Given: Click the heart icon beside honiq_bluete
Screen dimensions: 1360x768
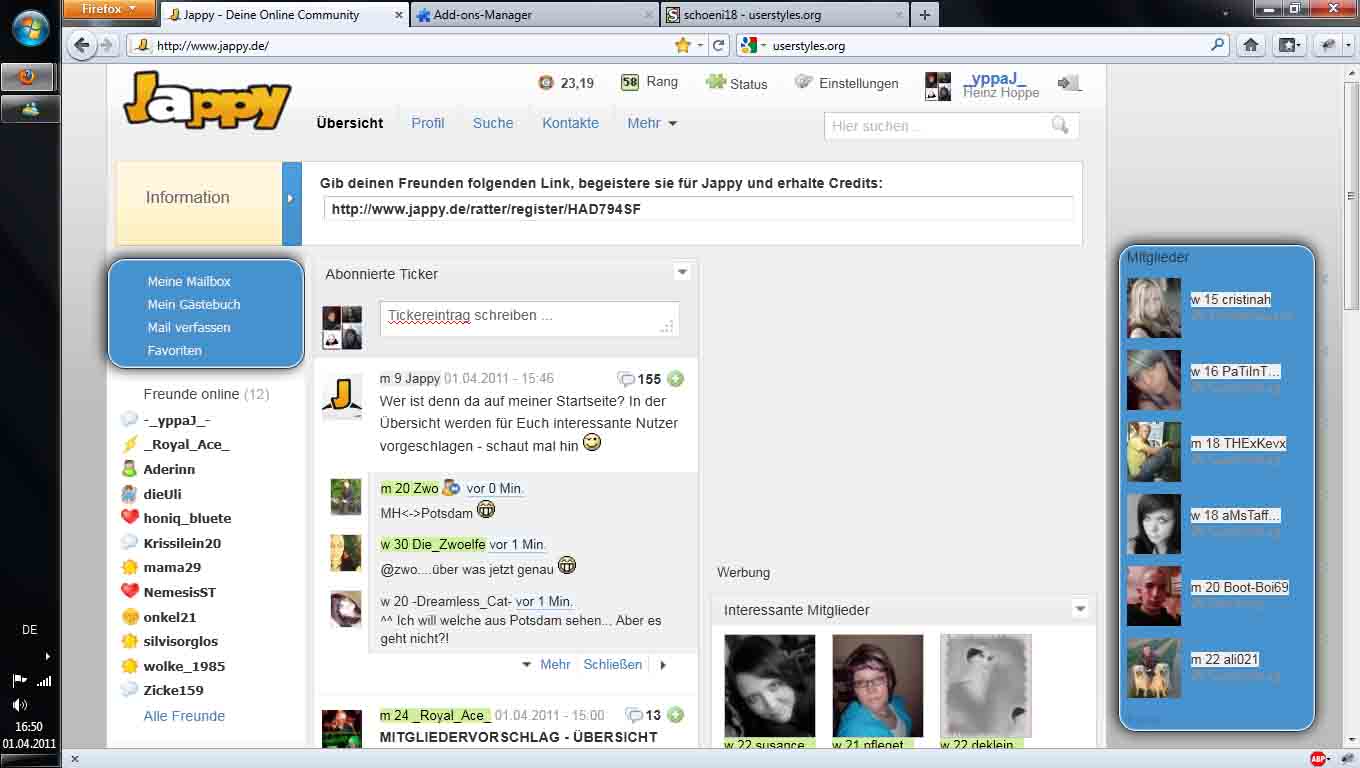Looking at the screenshot, I should click(x=129, y=518).
